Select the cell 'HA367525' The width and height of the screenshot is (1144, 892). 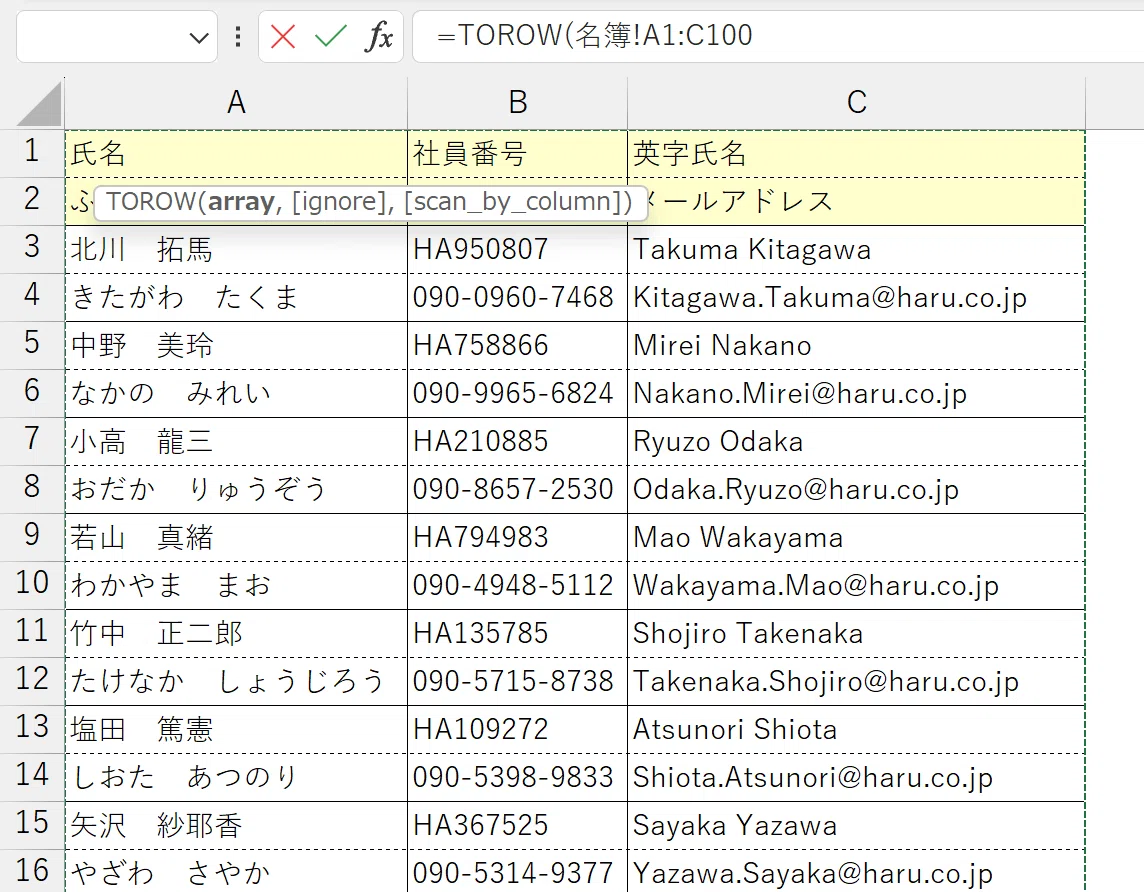click(x=517, y=826)
